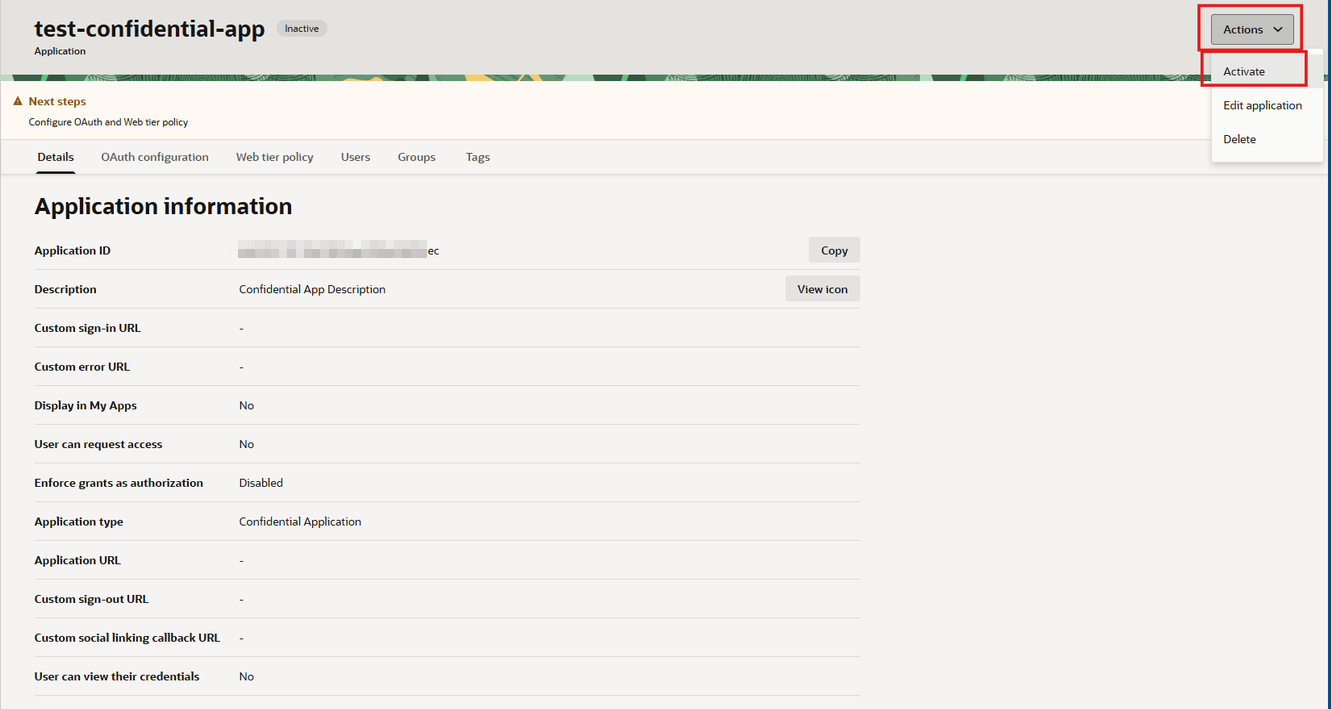This screenshot has width=1331, height=709.
Task: Open the OAuth configuration tab
Action: (155, 157)
